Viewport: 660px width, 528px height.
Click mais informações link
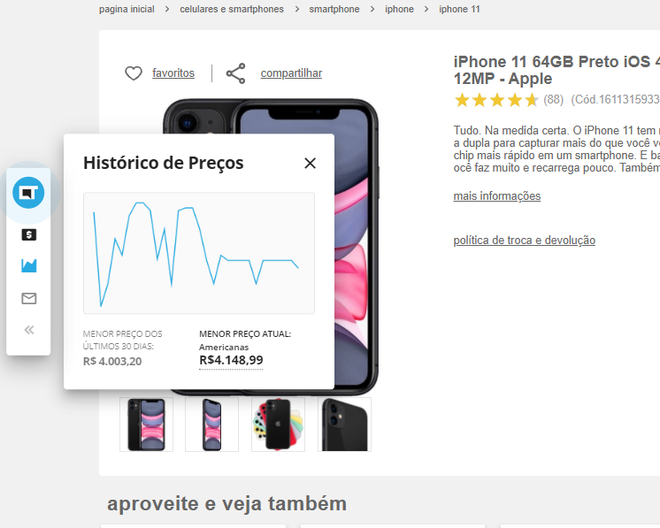[497, 196]
